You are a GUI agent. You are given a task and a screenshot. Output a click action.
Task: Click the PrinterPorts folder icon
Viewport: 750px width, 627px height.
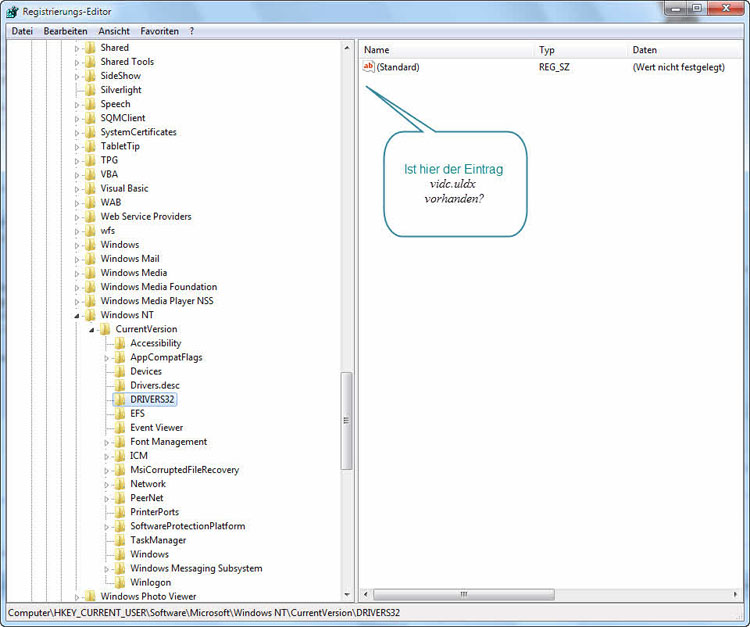click(119, 512)
